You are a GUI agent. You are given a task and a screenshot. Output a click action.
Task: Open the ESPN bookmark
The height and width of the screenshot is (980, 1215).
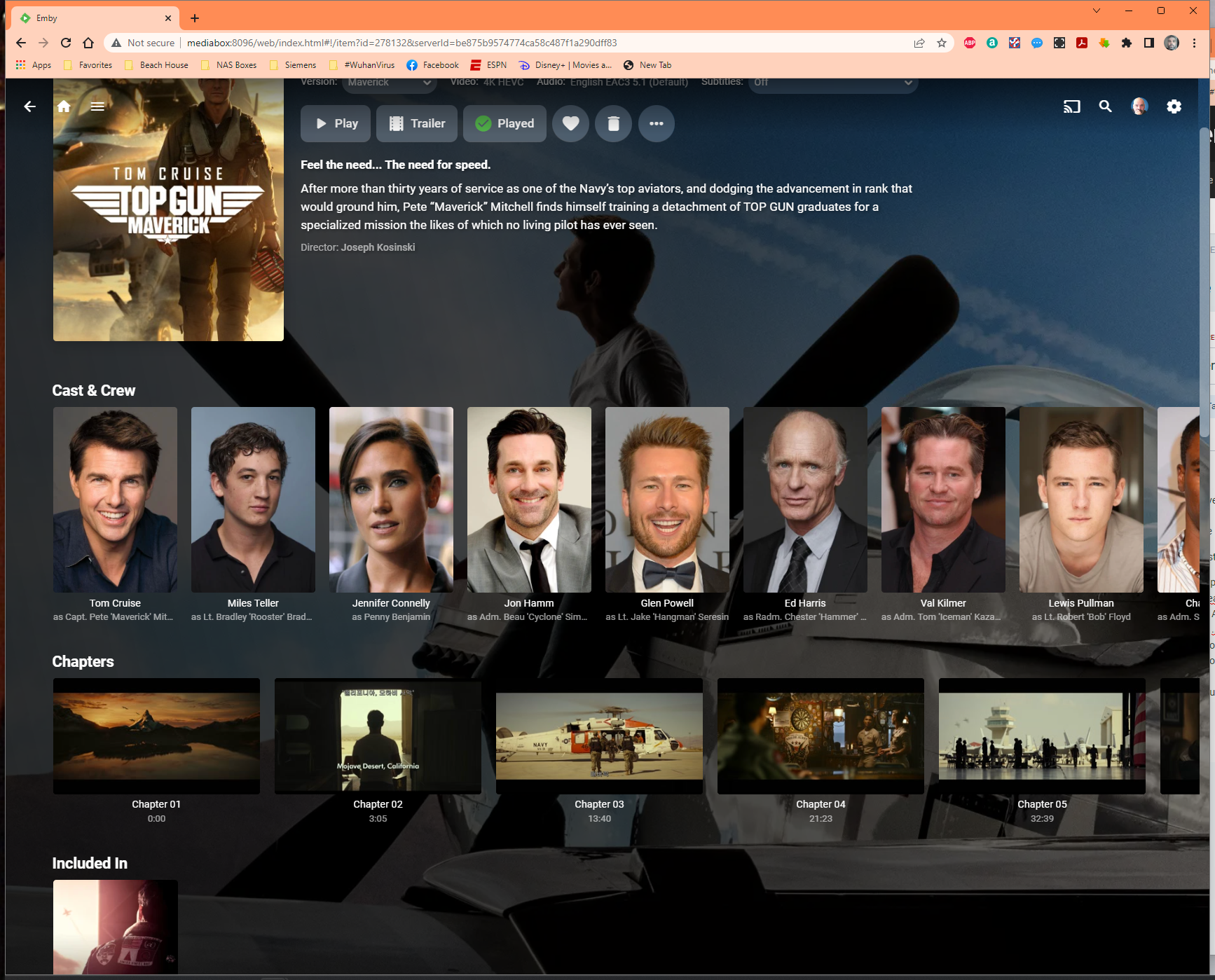coord(488,65)
